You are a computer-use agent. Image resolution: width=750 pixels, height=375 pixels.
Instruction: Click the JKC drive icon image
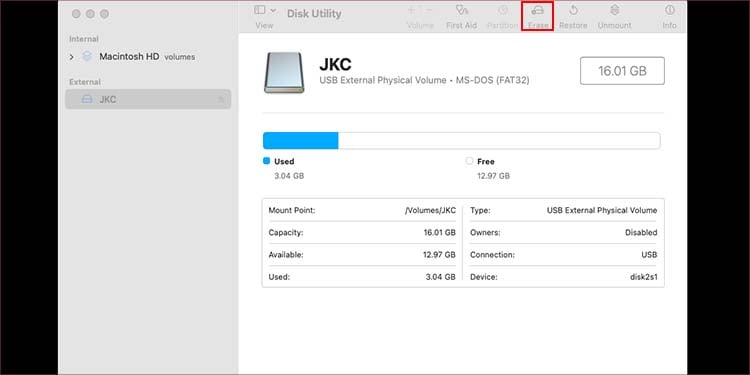pyautogui.click(x=284, y=72)
